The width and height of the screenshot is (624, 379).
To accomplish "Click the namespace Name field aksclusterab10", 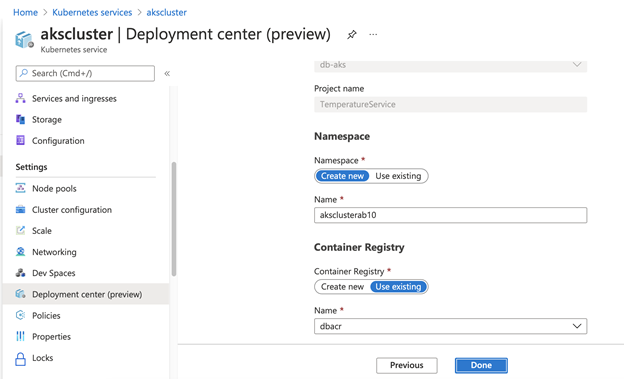I will pyautogui.click(x=450, y=215).
